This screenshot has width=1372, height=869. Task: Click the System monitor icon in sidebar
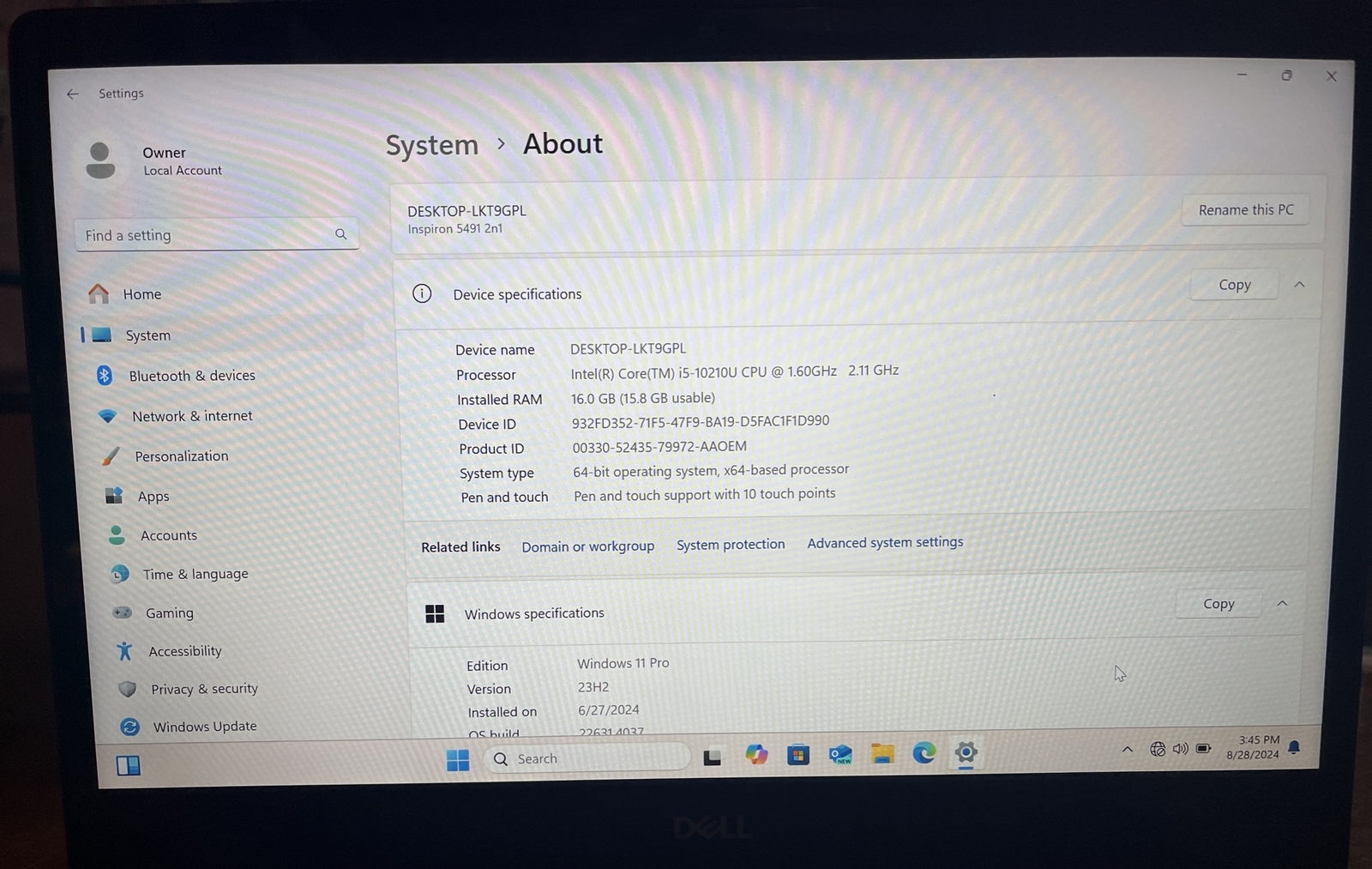(x=102, y=335)
